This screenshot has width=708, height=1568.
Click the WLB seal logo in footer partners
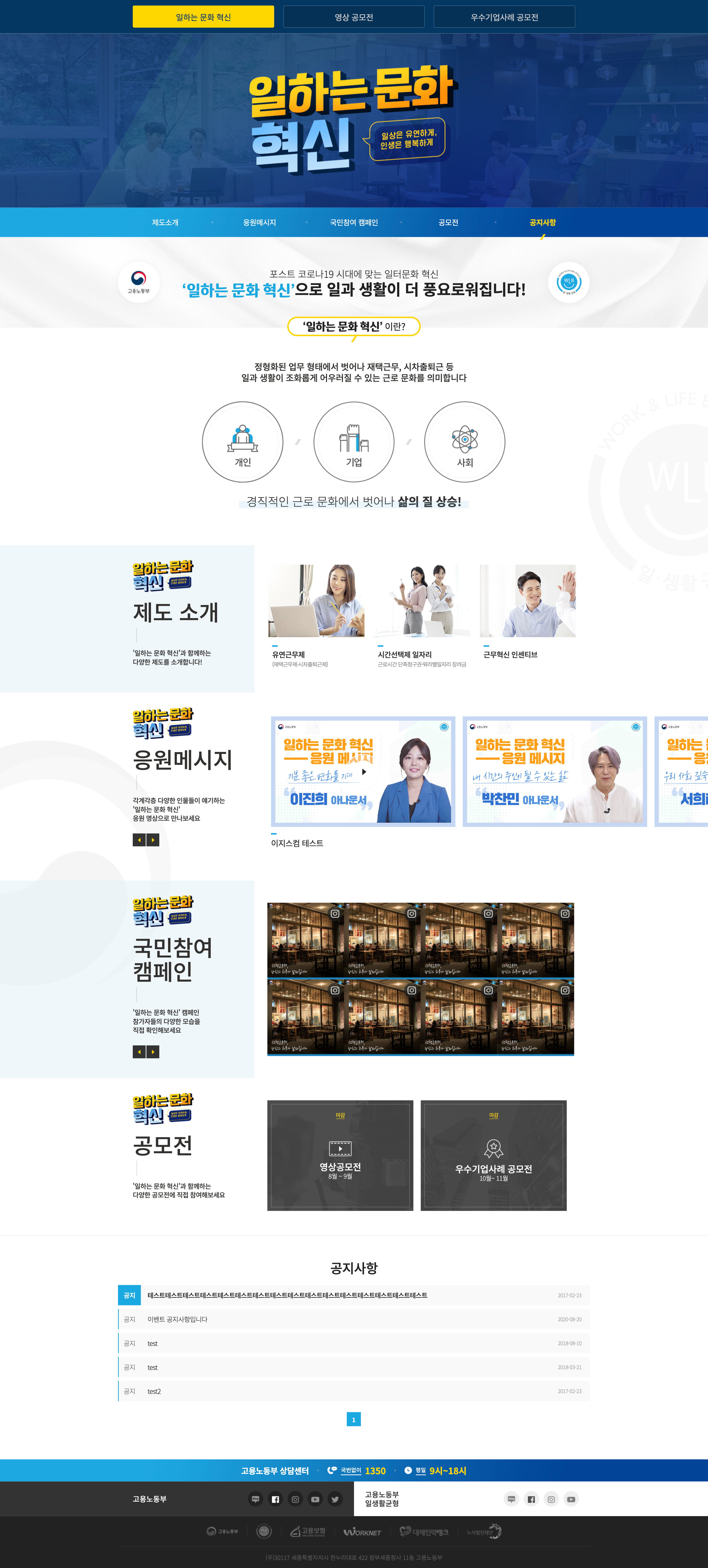264,1531
